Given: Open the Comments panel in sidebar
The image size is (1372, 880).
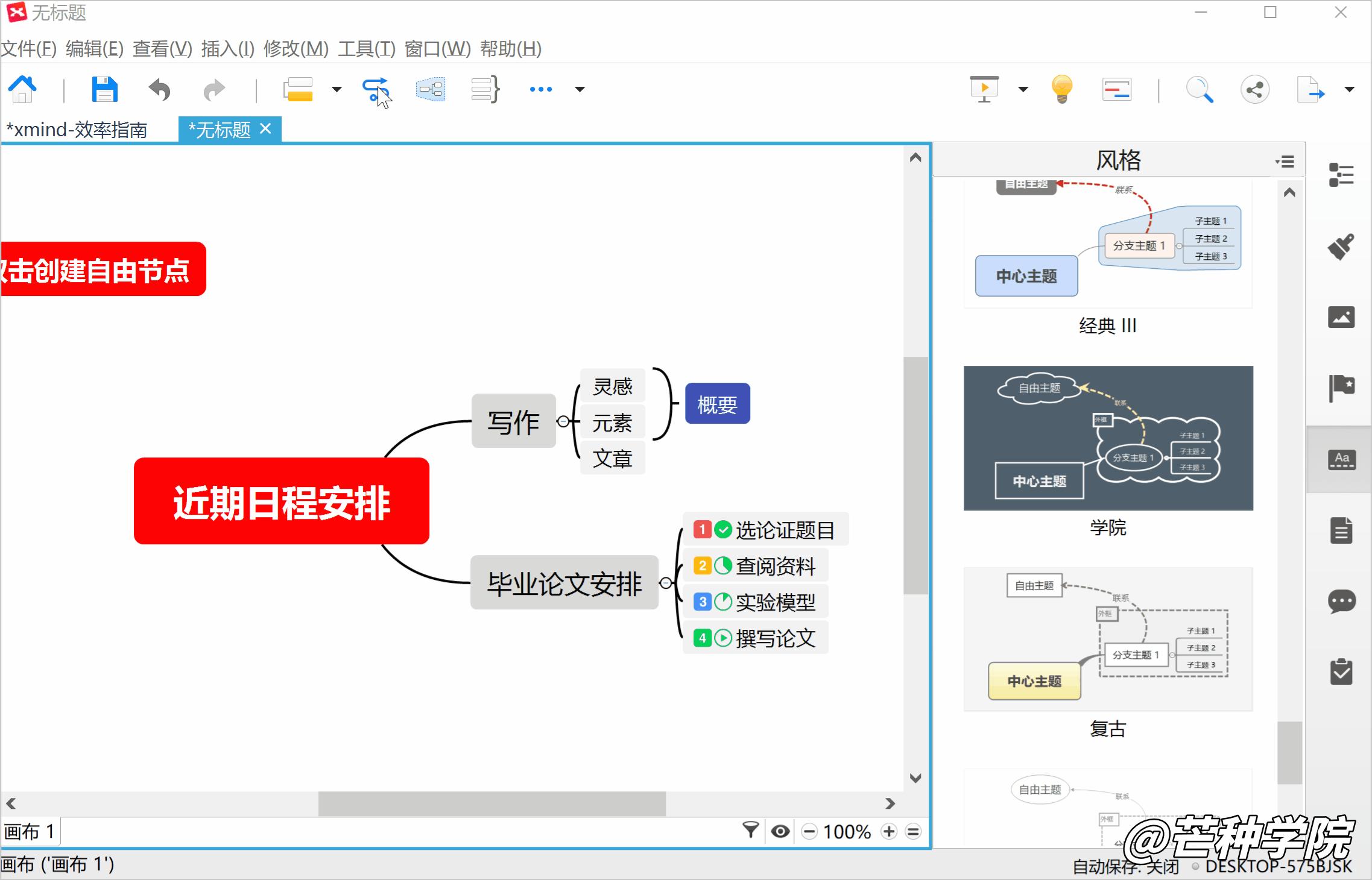Looking at the screenshot, I should pyautogui.click(x=1341, y=602).
